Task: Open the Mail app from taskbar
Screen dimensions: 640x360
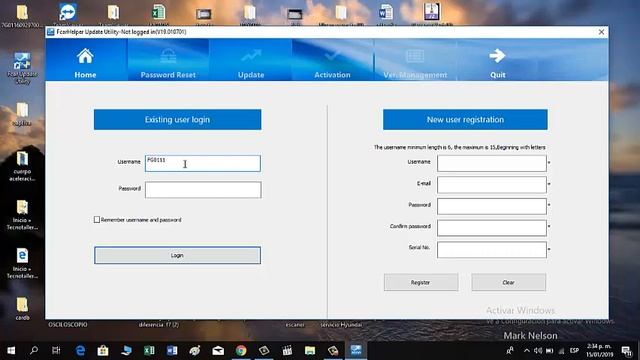Action: click(218, 350)
